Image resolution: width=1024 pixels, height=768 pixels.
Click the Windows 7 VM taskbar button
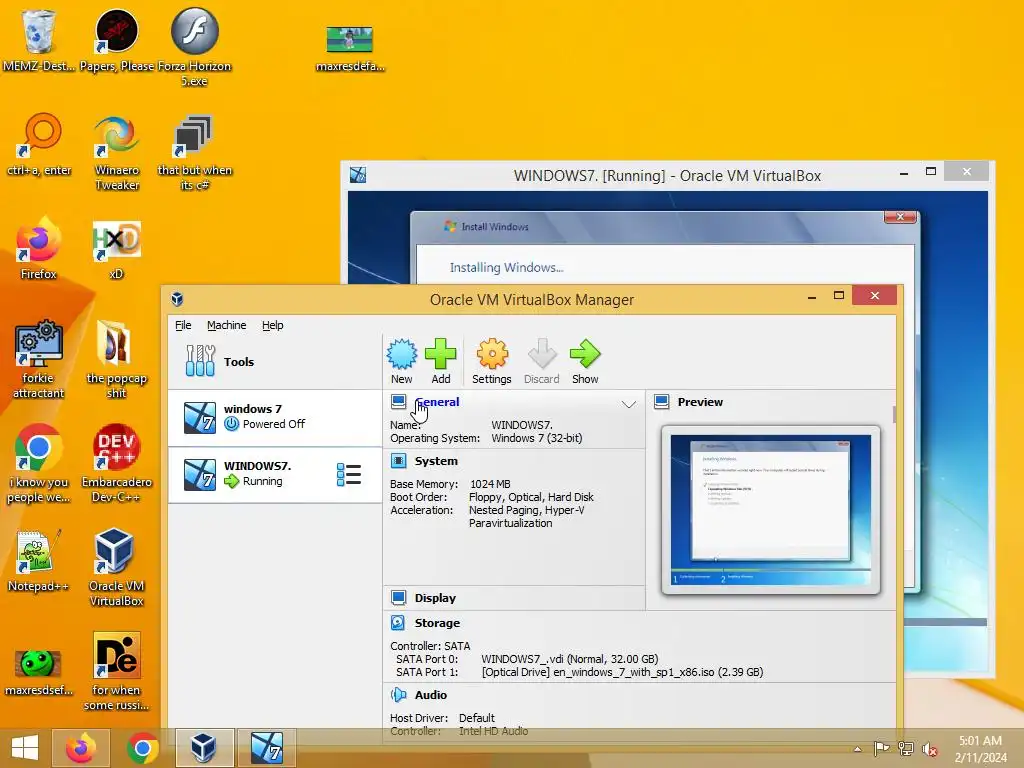tap(266, 748)
